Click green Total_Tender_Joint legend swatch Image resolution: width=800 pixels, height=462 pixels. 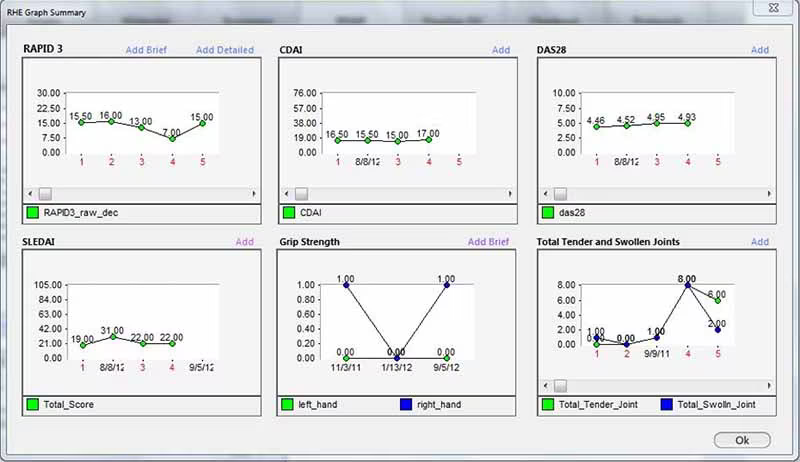point(548,404)
